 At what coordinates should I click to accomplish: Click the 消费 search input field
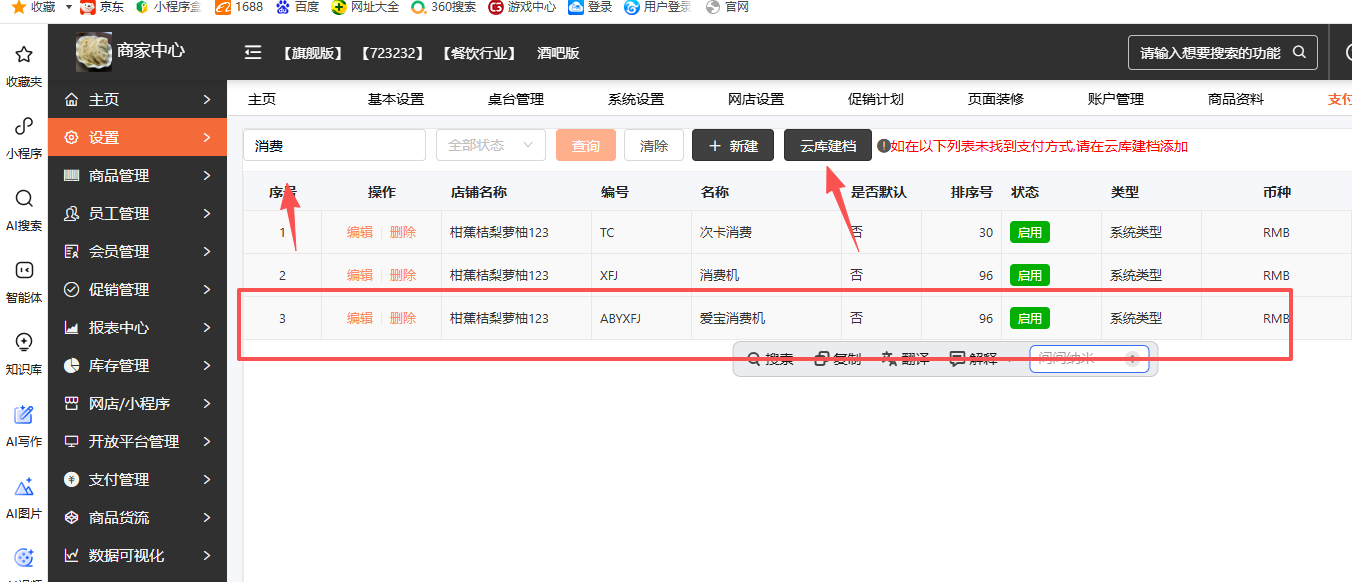coord(334,146)
